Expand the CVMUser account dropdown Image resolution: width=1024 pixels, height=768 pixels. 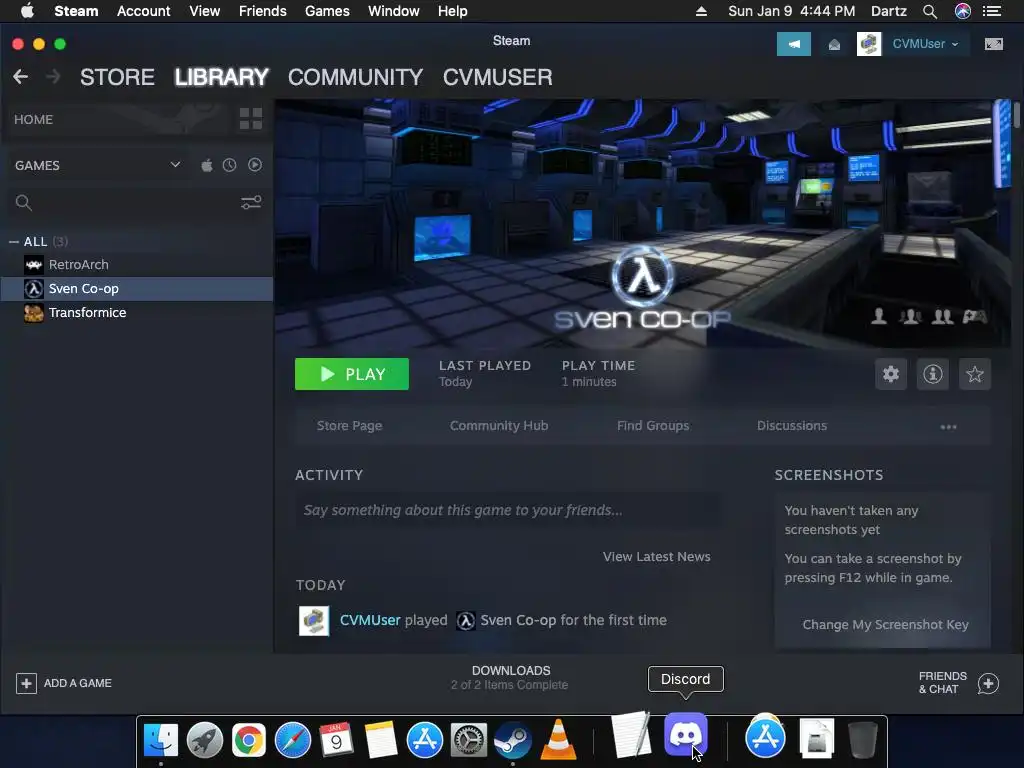(x=925, y=44)
